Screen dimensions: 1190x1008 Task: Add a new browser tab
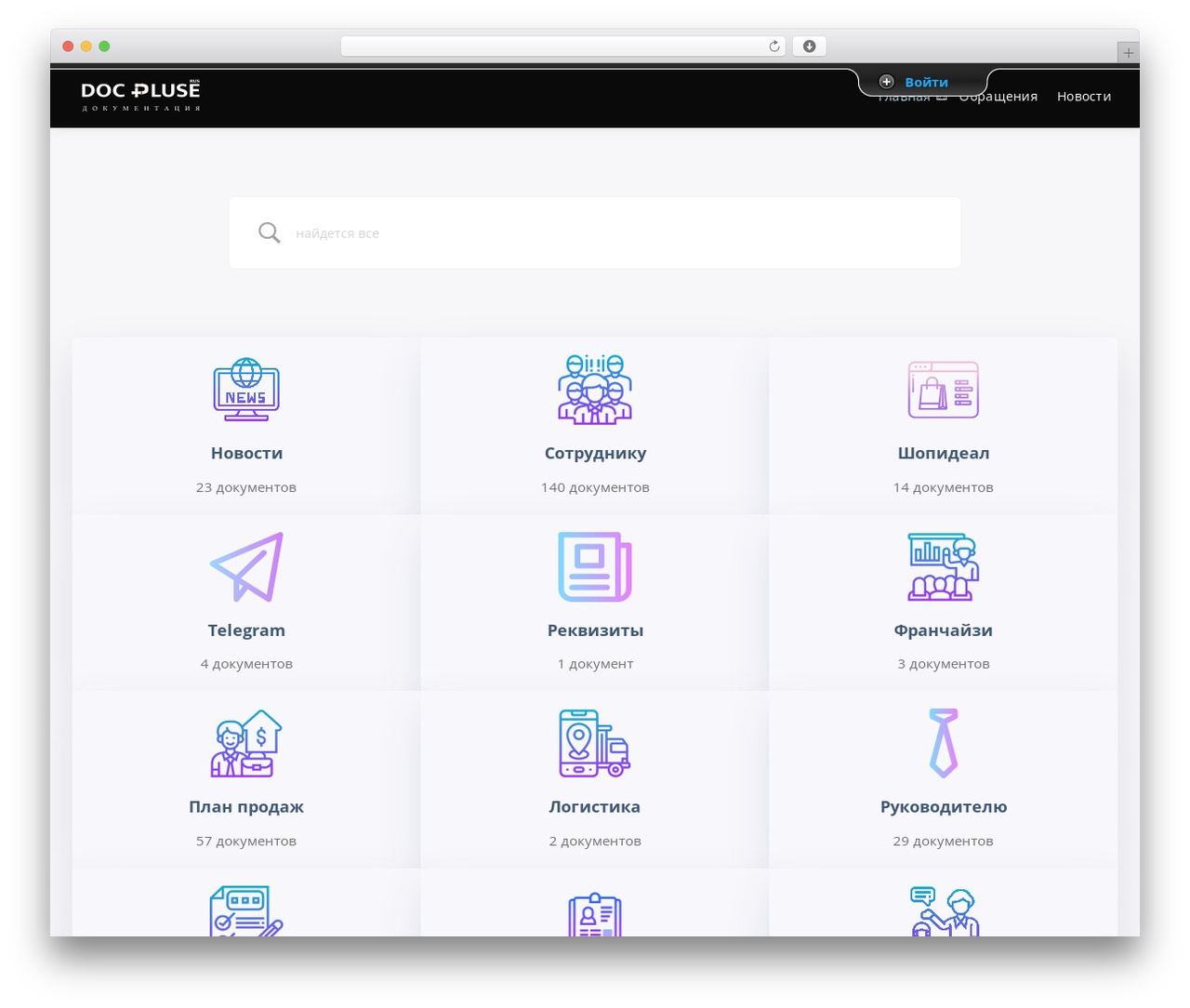point(1129,53)
